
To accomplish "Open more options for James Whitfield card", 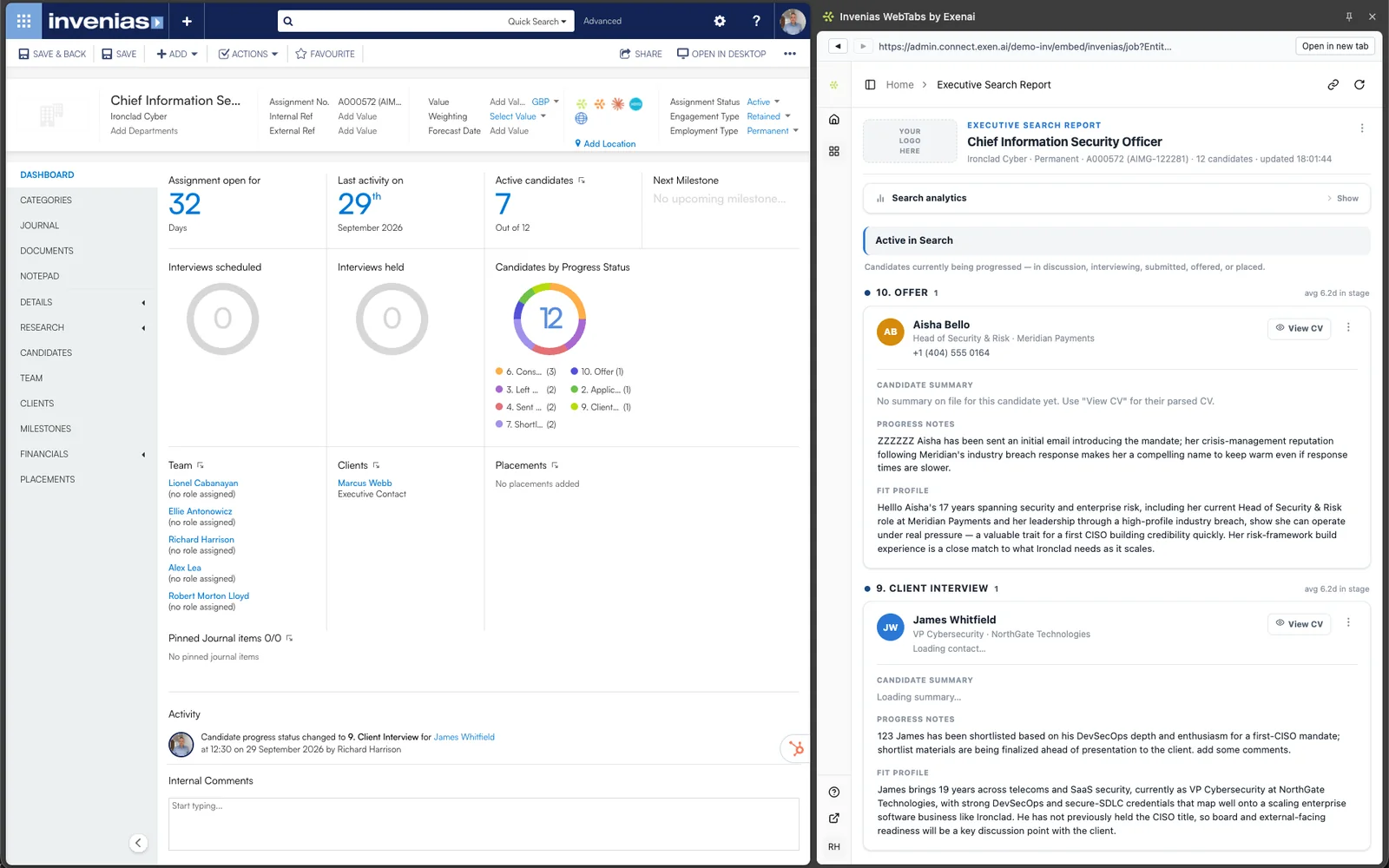I will click(x=1348, y=622).
